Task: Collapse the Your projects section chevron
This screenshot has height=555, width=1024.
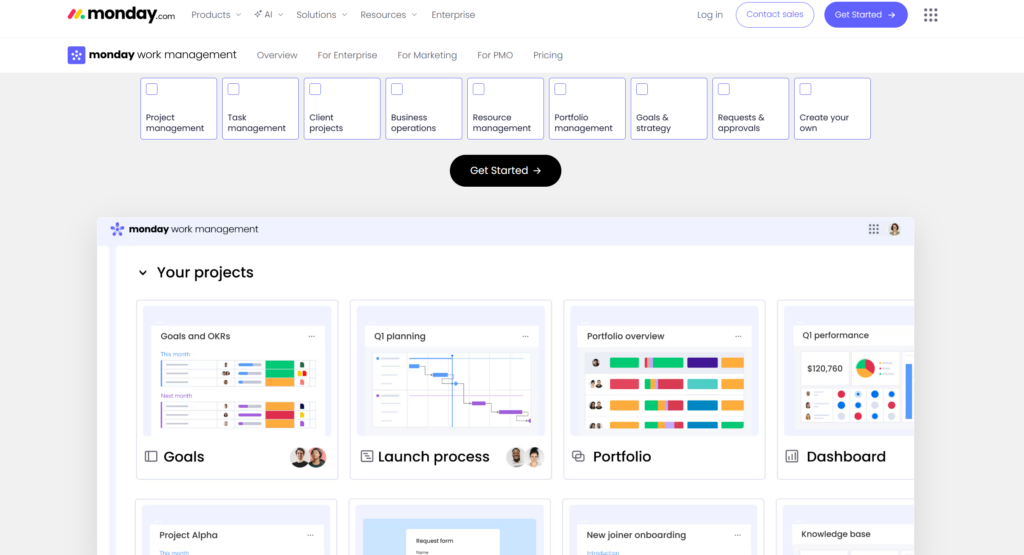Action: click(143, 273)
